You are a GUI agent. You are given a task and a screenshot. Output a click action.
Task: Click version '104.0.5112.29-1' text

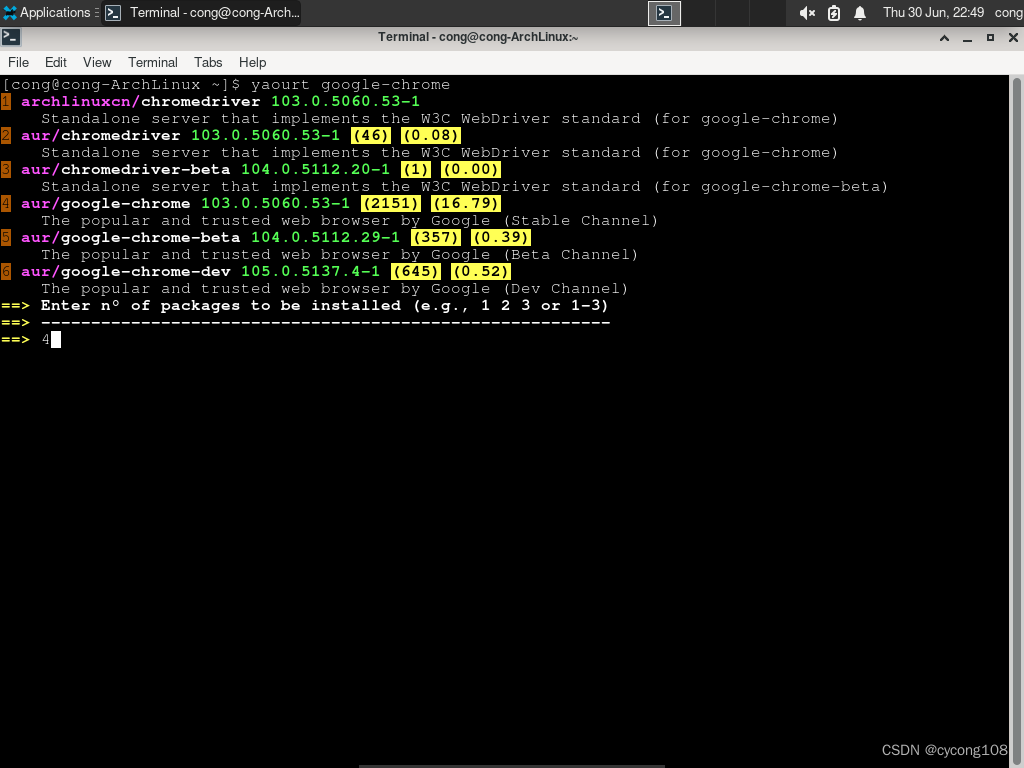pos(325,238)
